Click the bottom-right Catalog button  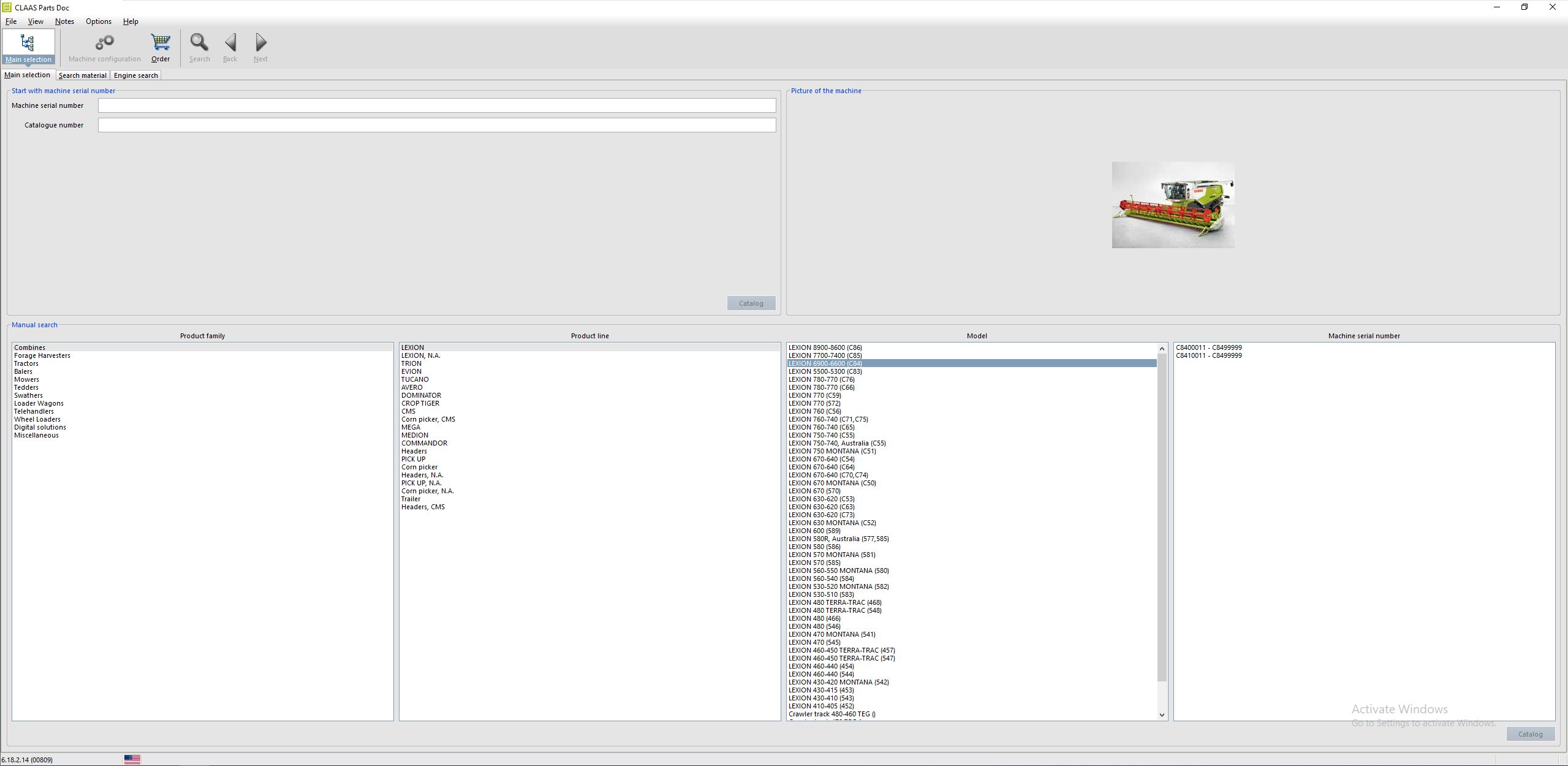point(1530,734)
